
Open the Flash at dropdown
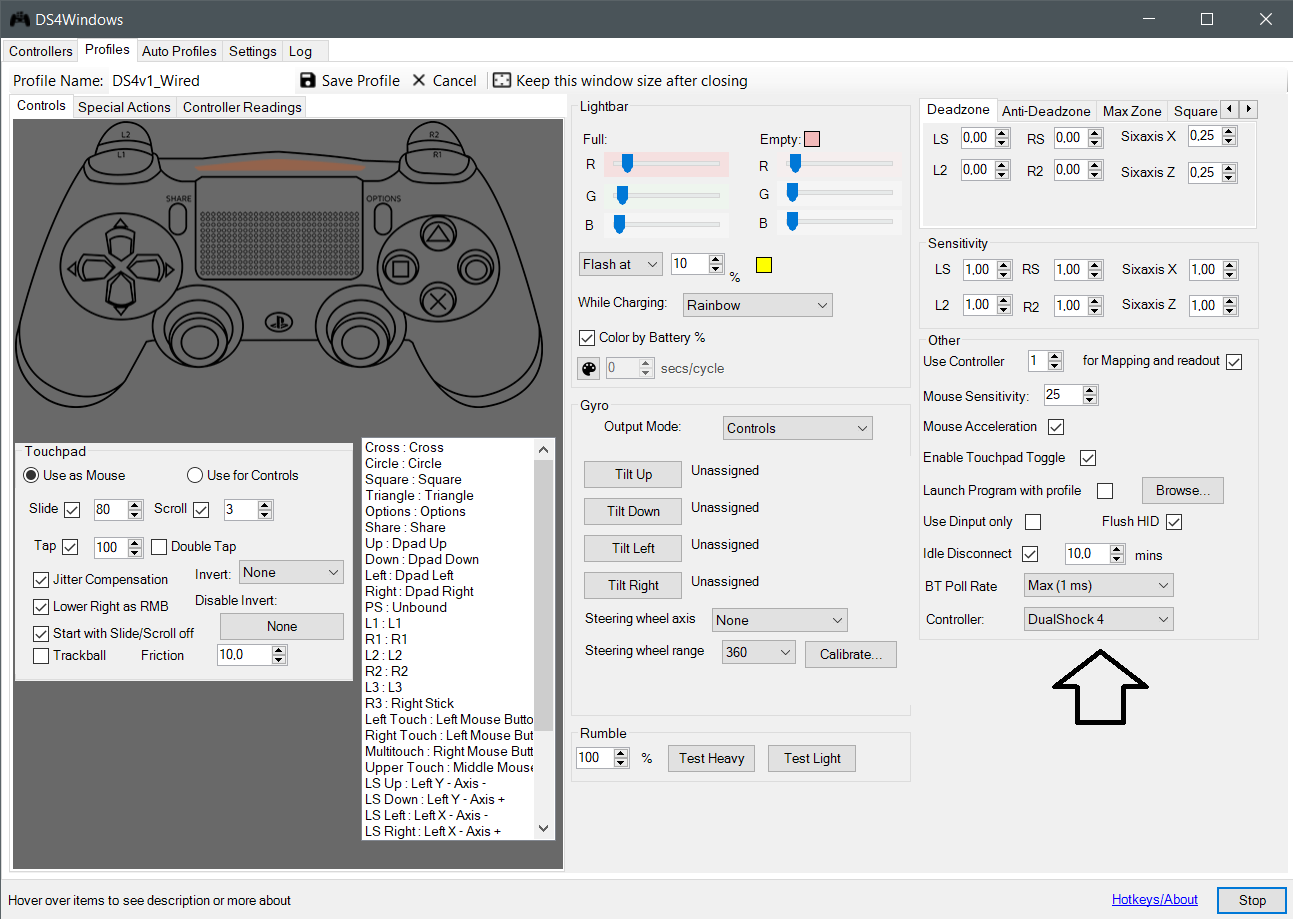(x=621, y=265)
